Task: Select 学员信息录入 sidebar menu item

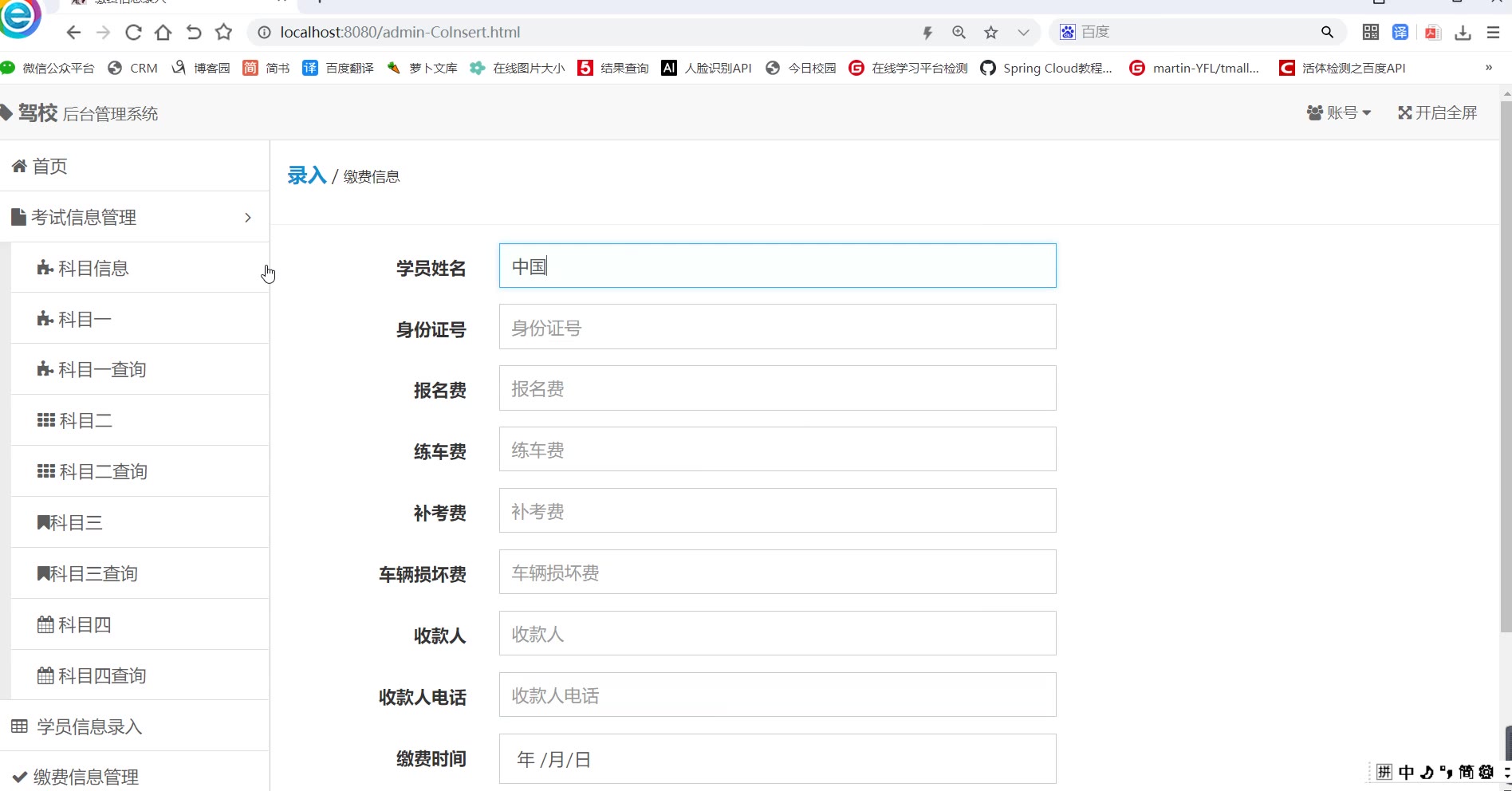Action: (x=89, y=726)
